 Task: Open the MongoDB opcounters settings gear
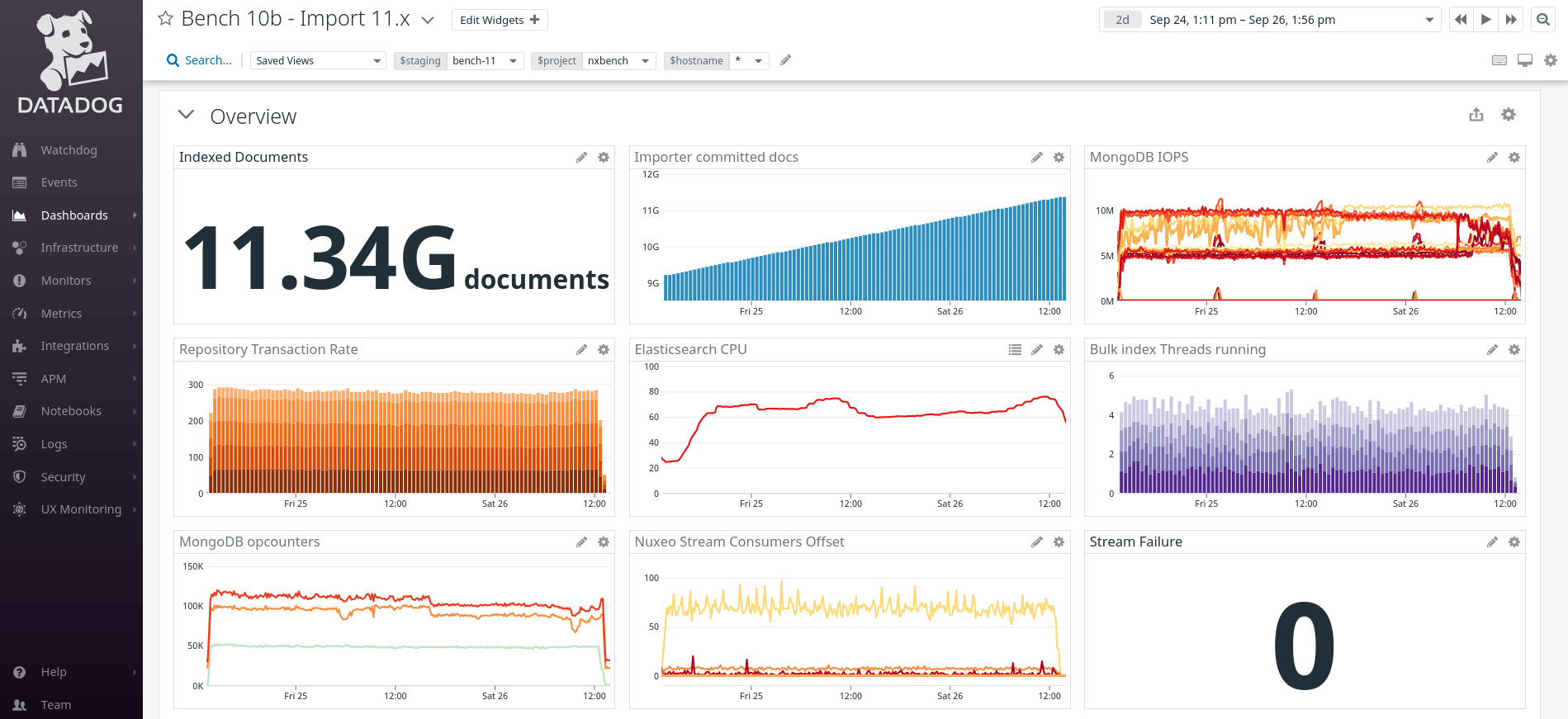[604, 542]
